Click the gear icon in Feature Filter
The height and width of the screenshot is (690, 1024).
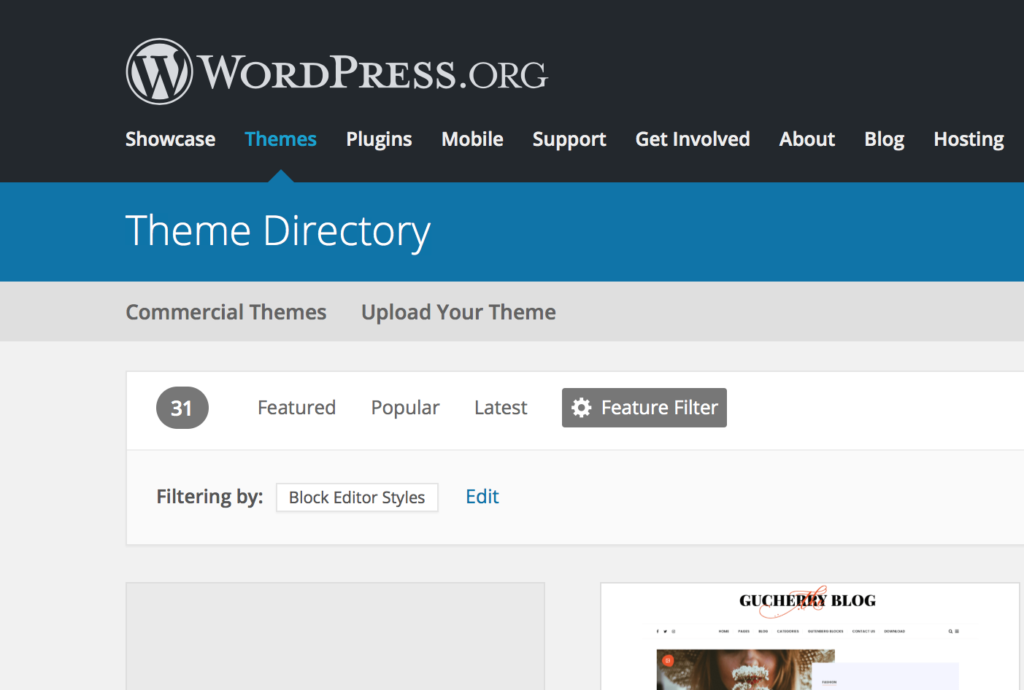tap(581, 408)
